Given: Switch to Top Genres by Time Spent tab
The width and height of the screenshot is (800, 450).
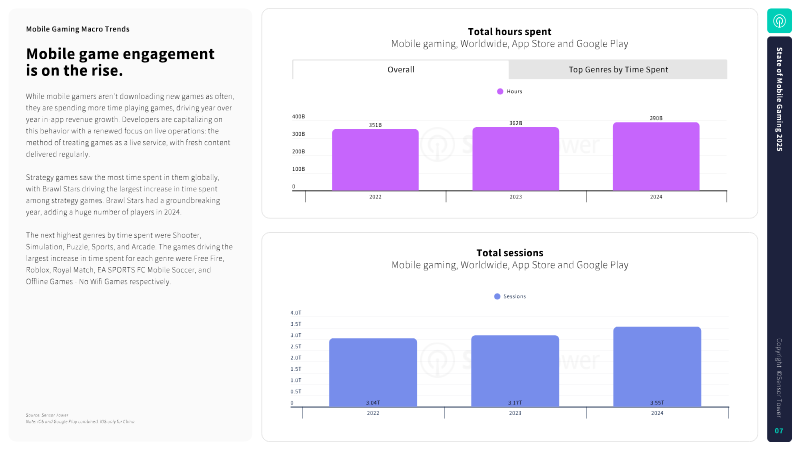Looking at the screenshot, I should [x=618, y=69].
